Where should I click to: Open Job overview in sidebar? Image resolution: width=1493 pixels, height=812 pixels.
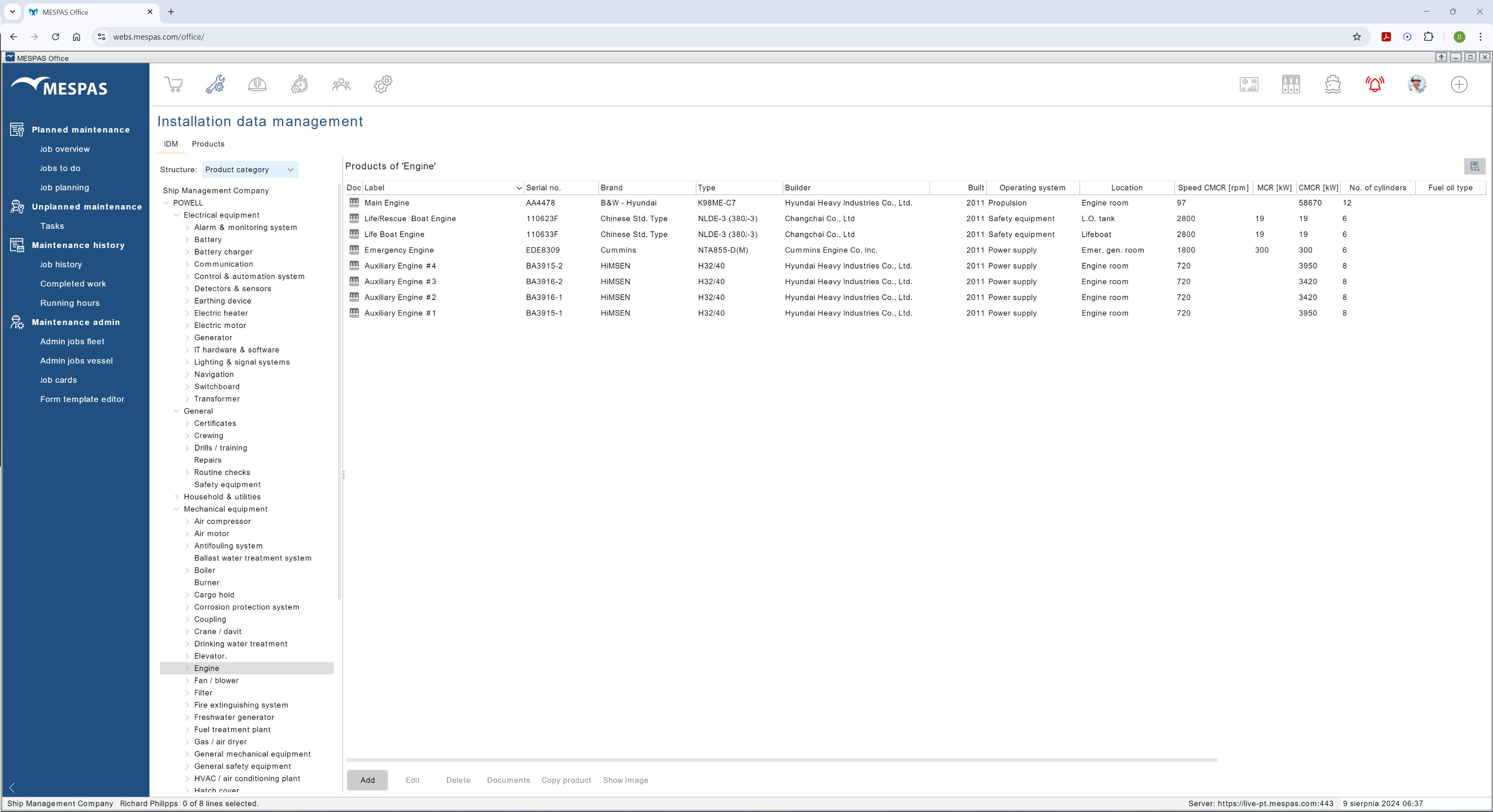click(65, 149)
